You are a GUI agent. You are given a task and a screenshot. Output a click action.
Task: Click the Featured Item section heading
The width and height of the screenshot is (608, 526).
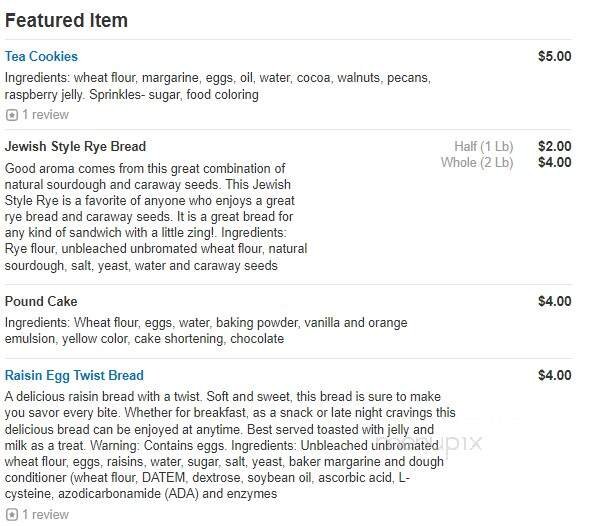pos(66,20)
